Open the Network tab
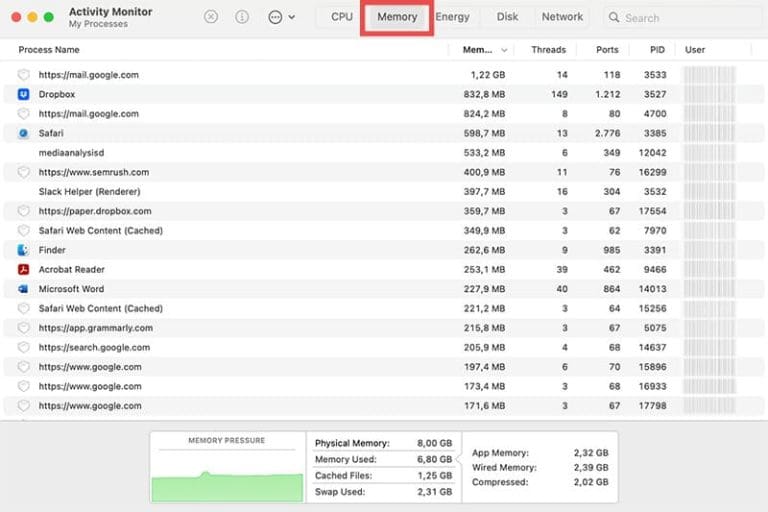The image size is (768, 512). point(562,17)
